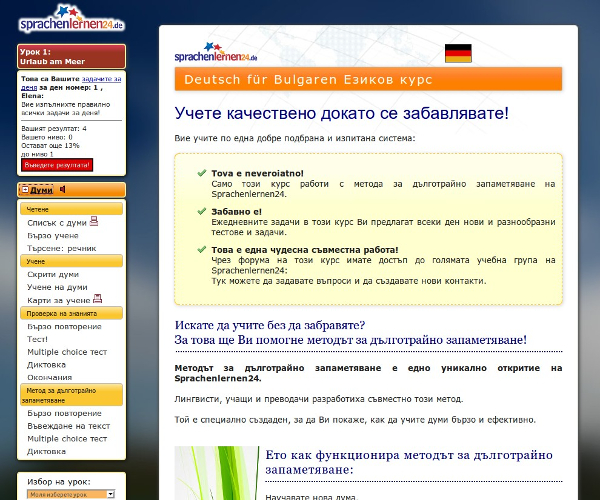Select Учене на думи menu item
The image size is (600, 500).
(57, 287)
